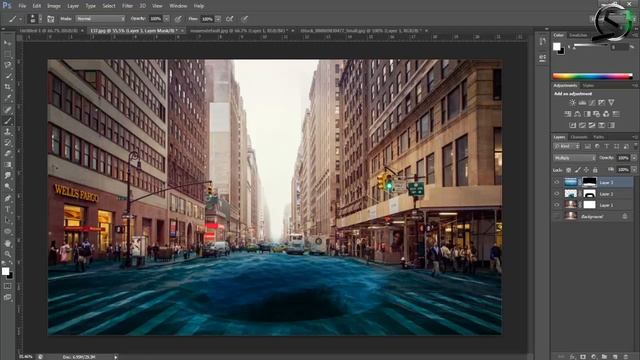Screen dimensions: 640x360
Task: Open the brush Opacity slider dropdown
Action: coord(167,19)
